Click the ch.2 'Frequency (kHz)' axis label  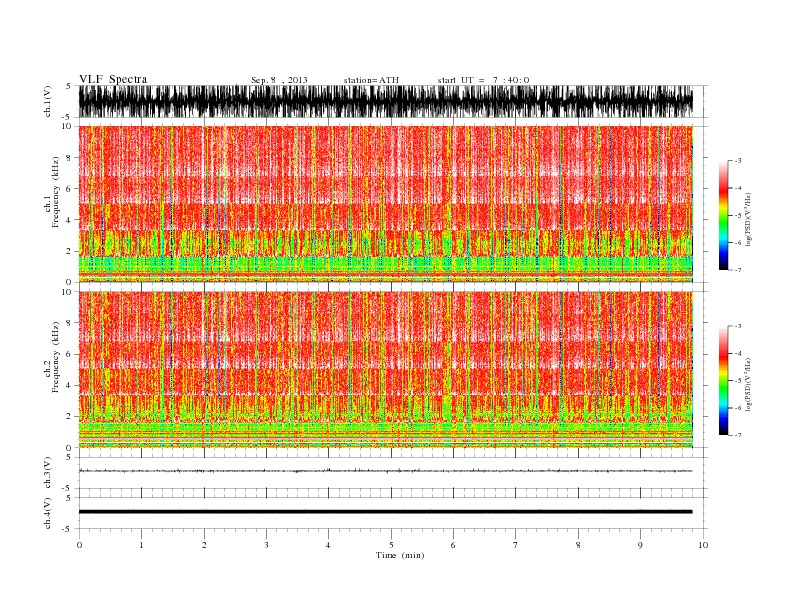coord(56,357)
